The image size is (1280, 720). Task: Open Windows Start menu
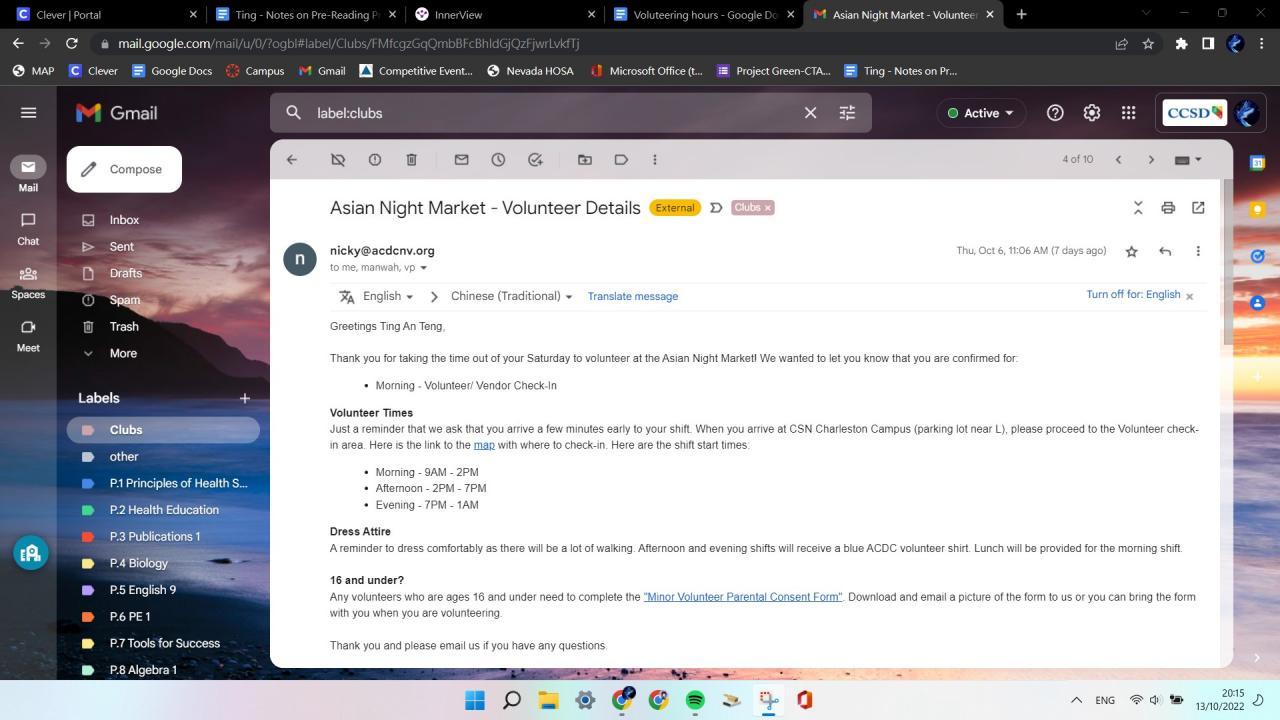point(475,700)
